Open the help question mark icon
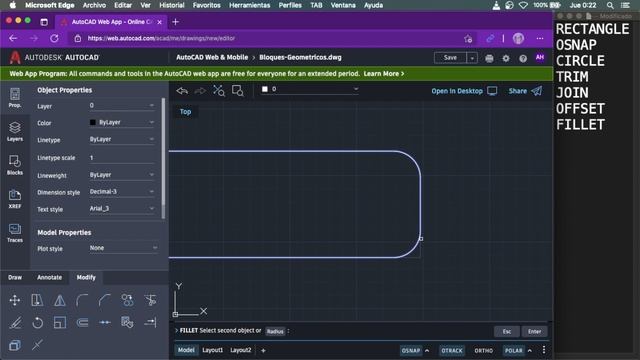The height and width of the screenshot is (360, 640). [523, 58]
